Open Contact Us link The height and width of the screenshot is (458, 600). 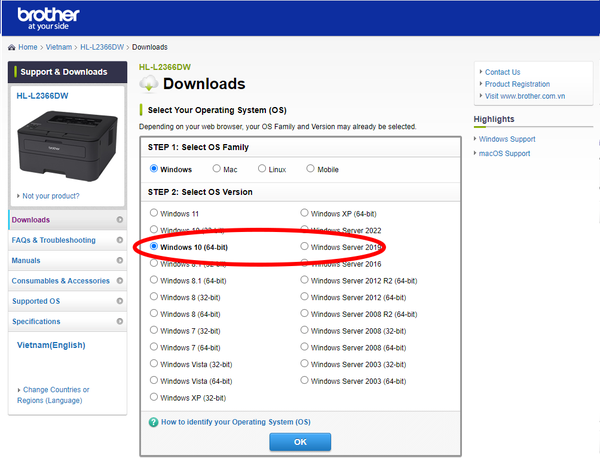click(x=502, y=72)
